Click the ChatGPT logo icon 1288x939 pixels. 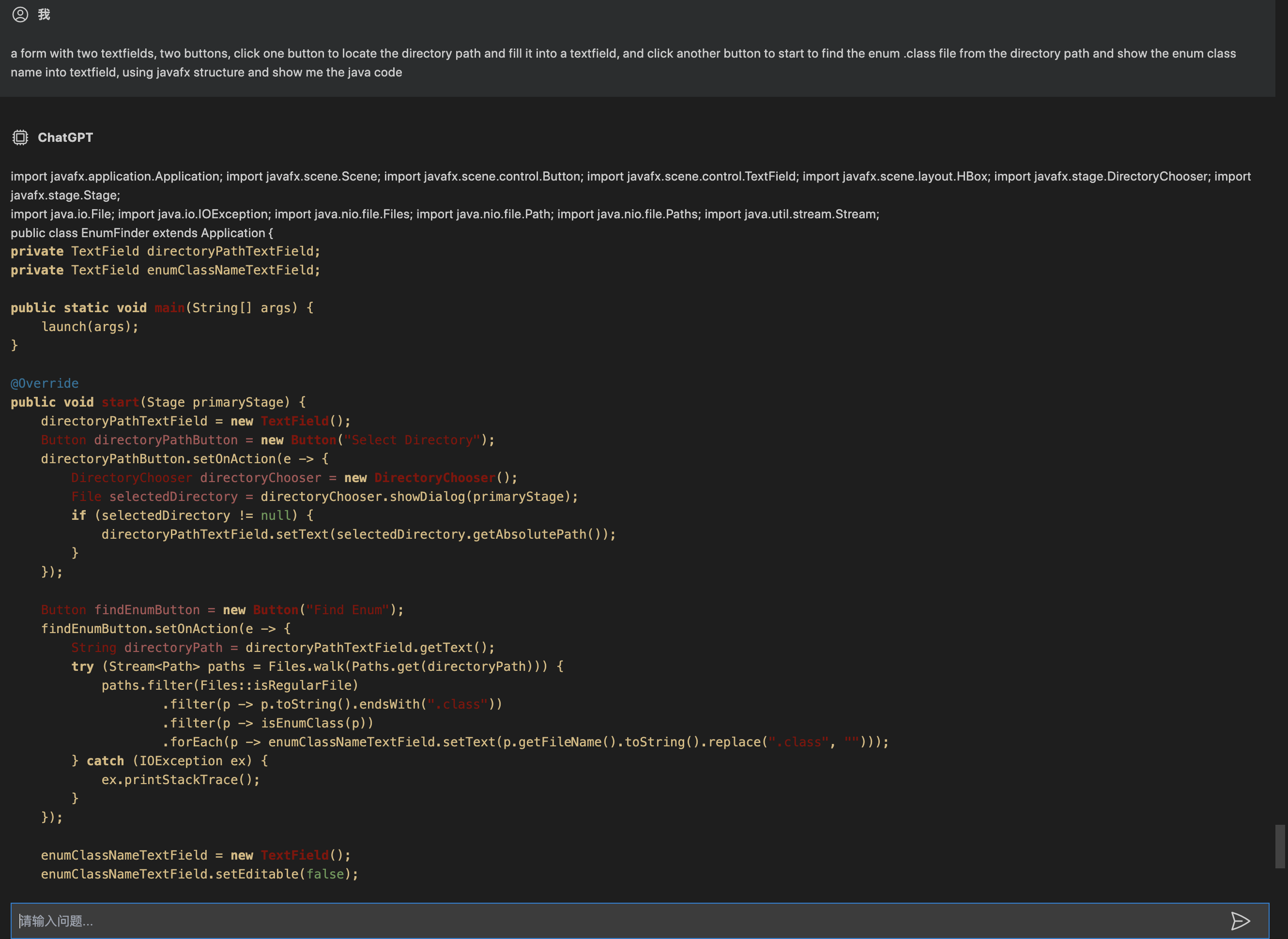click(19, 136)
